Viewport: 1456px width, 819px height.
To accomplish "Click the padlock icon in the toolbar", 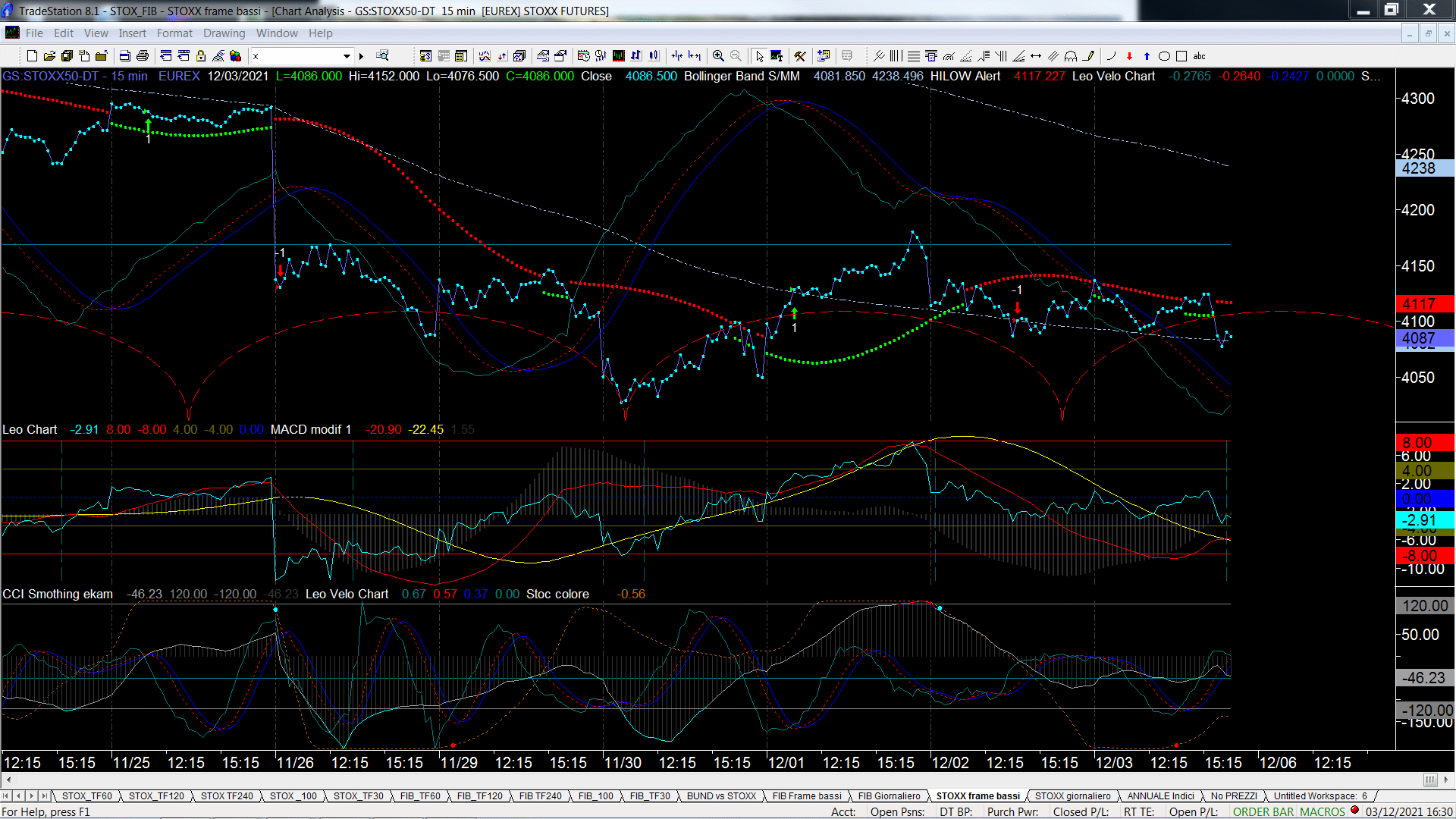I will [x=201, y=56].
